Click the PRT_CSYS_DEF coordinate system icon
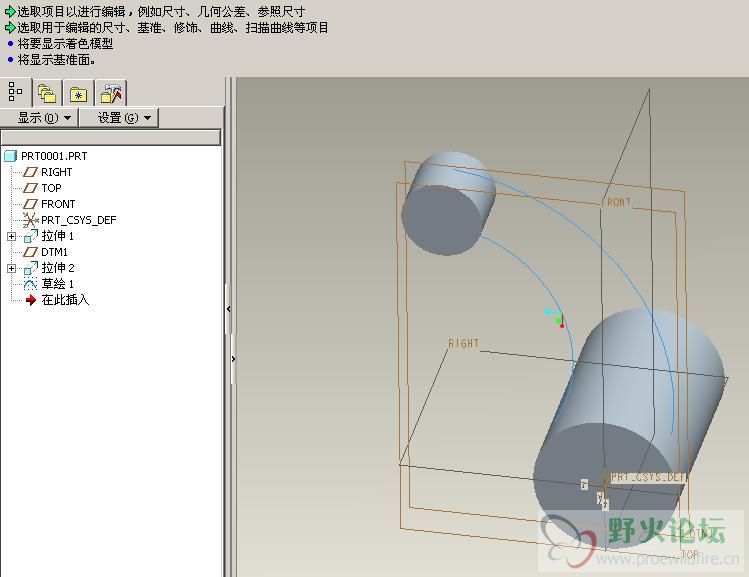749x577 pixels. coord(31,220)
